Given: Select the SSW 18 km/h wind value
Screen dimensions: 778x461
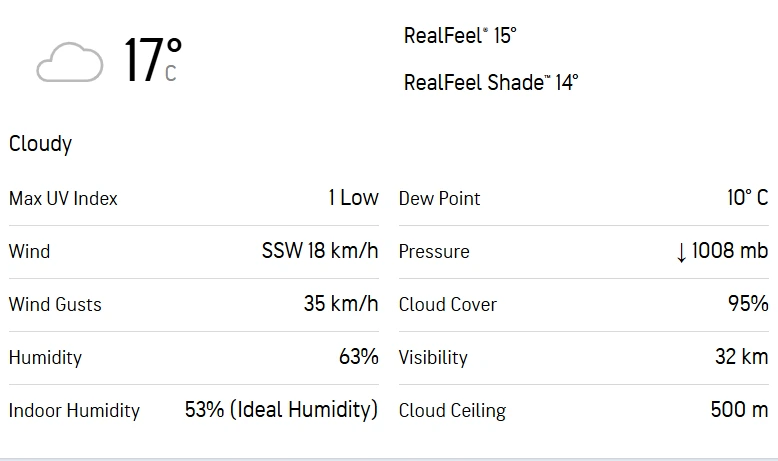Looking at the screenshot, I should (320, 251).
